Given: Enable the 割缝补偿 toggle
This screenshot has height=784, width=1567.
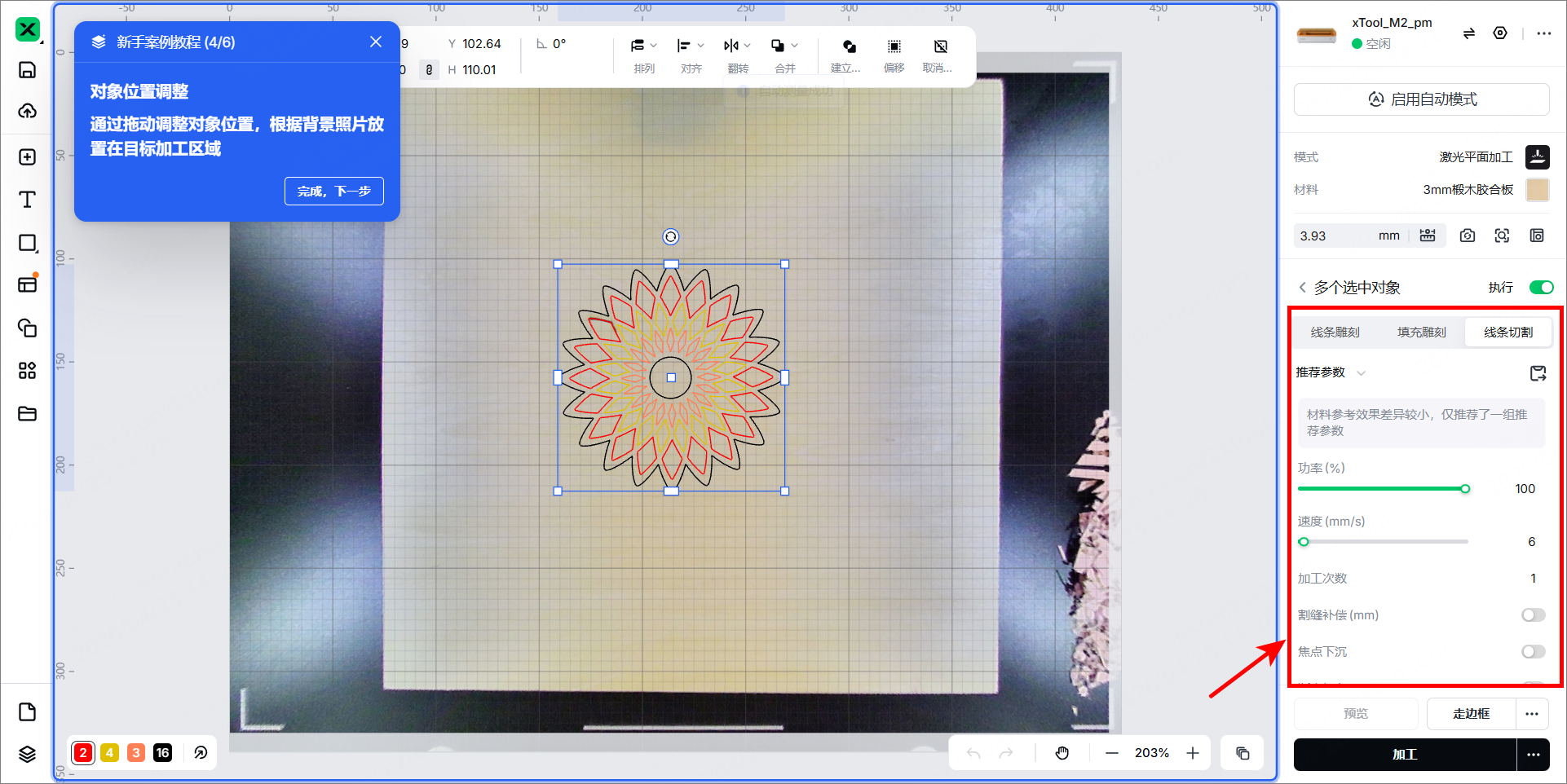Looking at the screenshot, I should pos(1533,615).
